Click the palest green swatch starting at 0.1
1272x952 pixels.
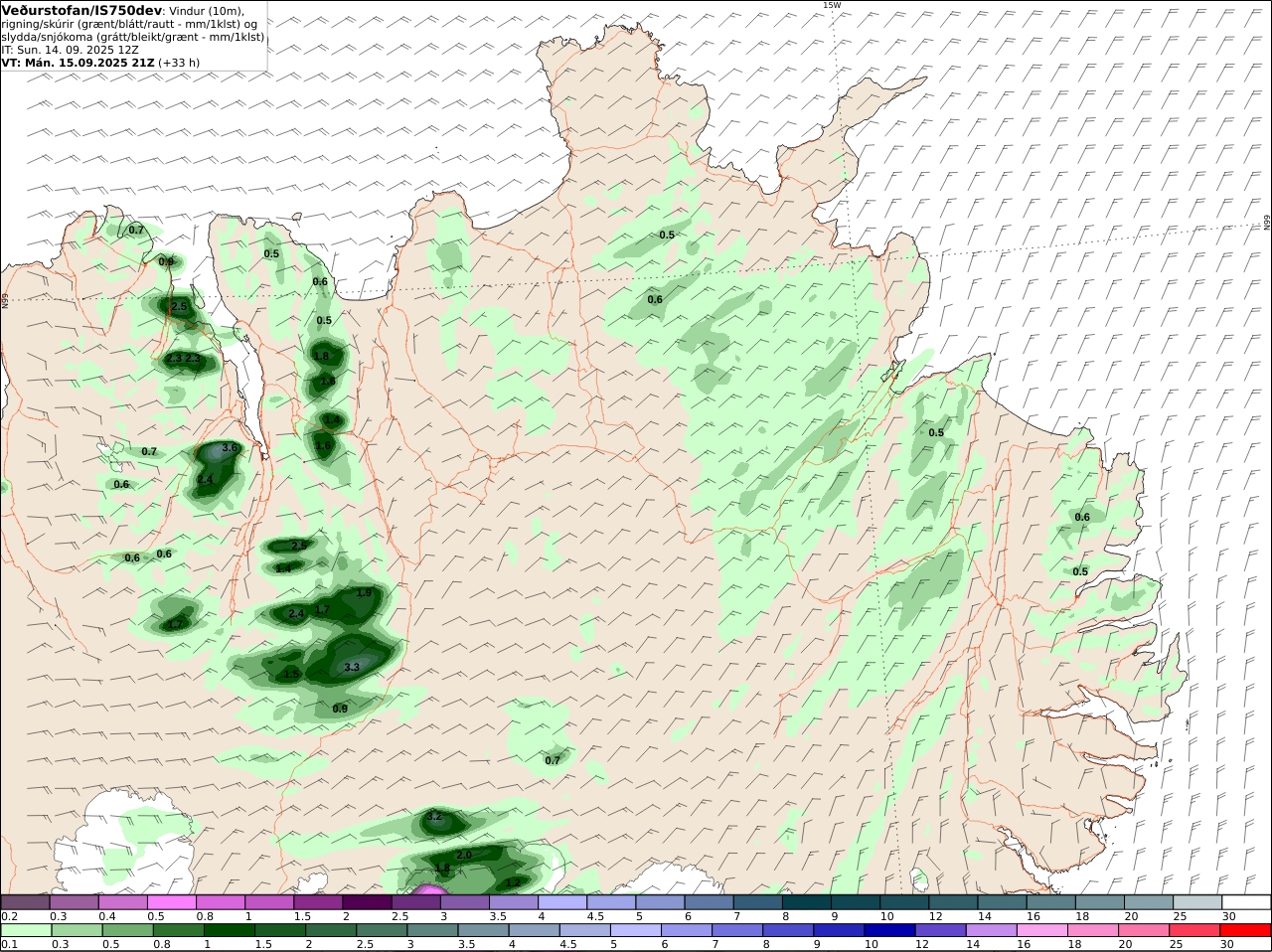tap(26, 930)
